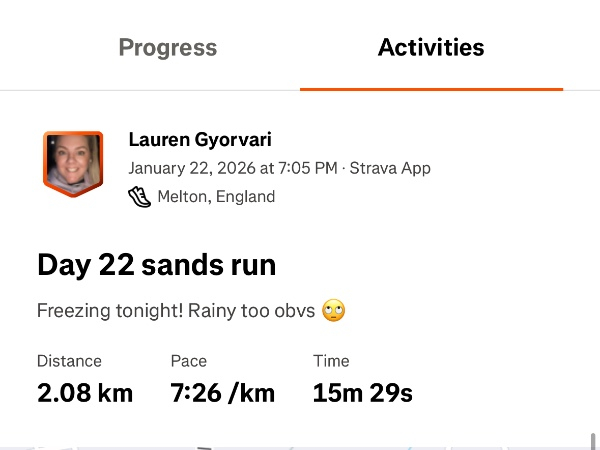Click the Distance stat label
This screenshot has width=600, height=450.
coord(69,361)
